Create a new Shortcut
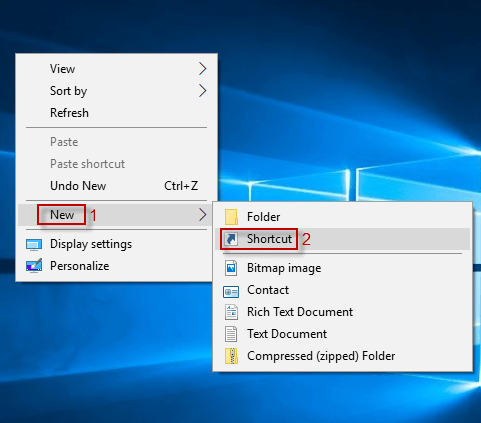This screenshot has width=481, height=423. [x=342, y=239]
